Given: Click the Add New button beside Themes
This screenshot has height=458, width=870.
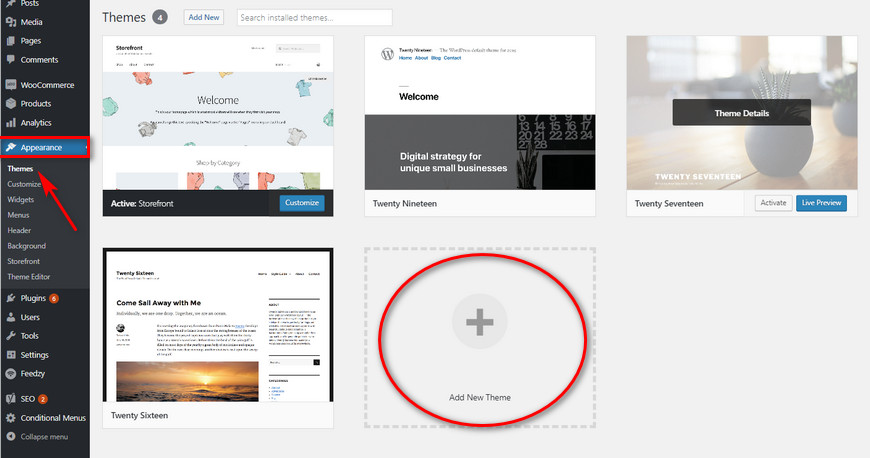Looking at the screenshot, I should click(204, 17).
